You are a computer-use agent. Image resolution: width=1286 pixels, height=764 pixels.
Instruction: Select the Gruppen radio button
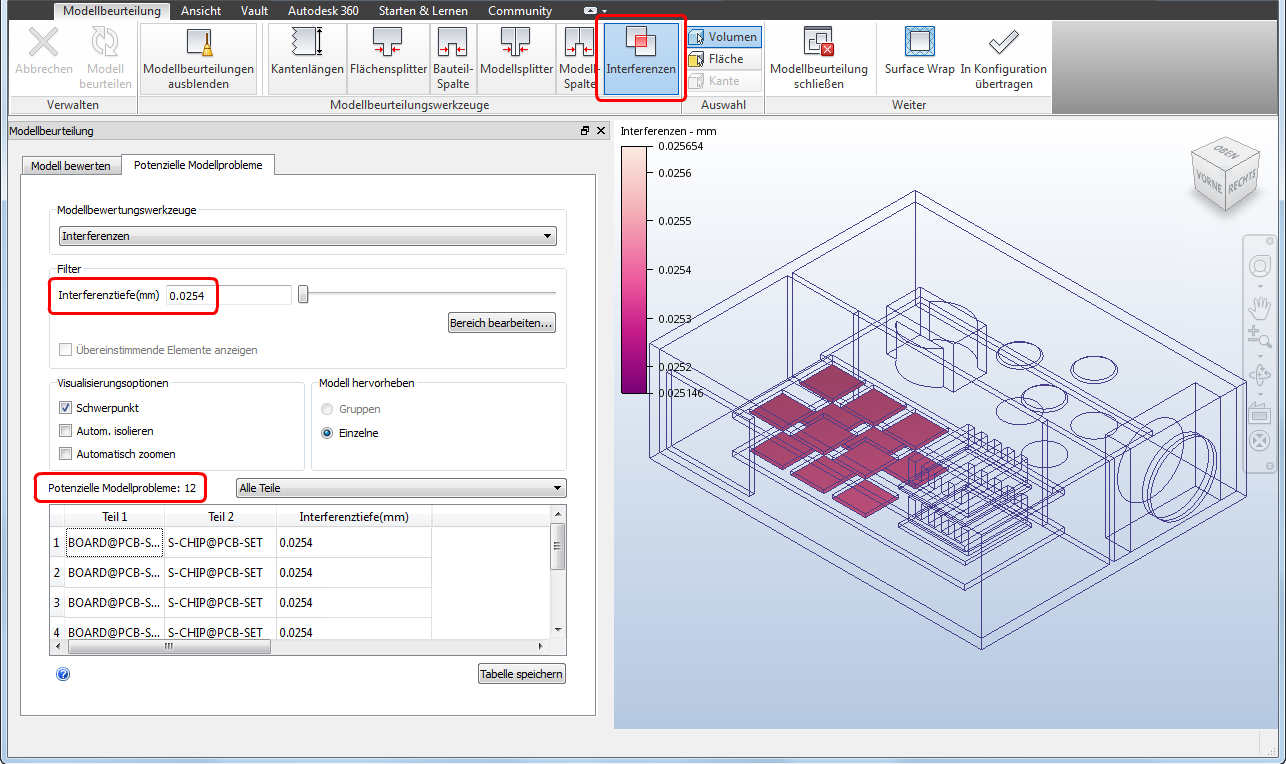click(326, 409)
